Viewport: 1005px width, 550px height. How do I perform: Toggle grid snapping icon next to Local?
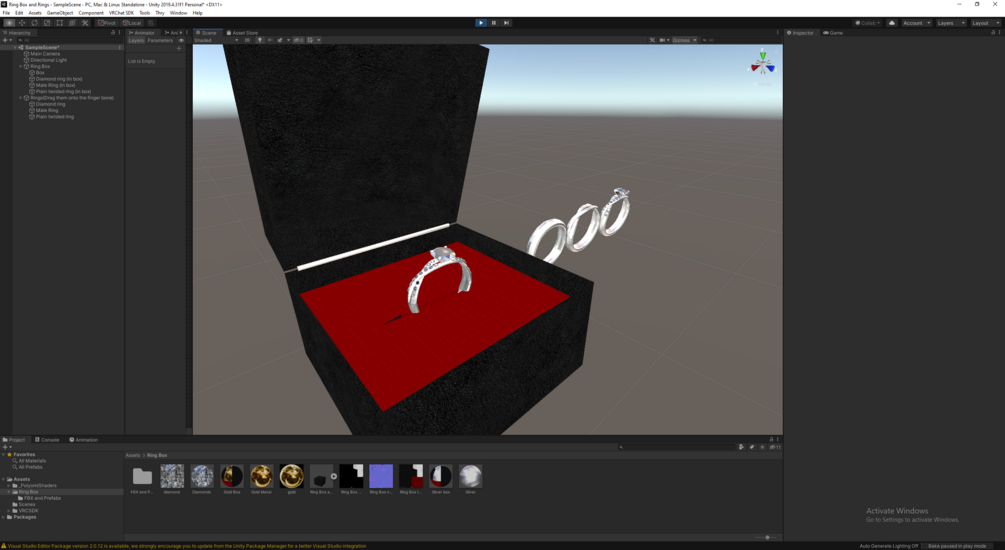pos(151,22)
